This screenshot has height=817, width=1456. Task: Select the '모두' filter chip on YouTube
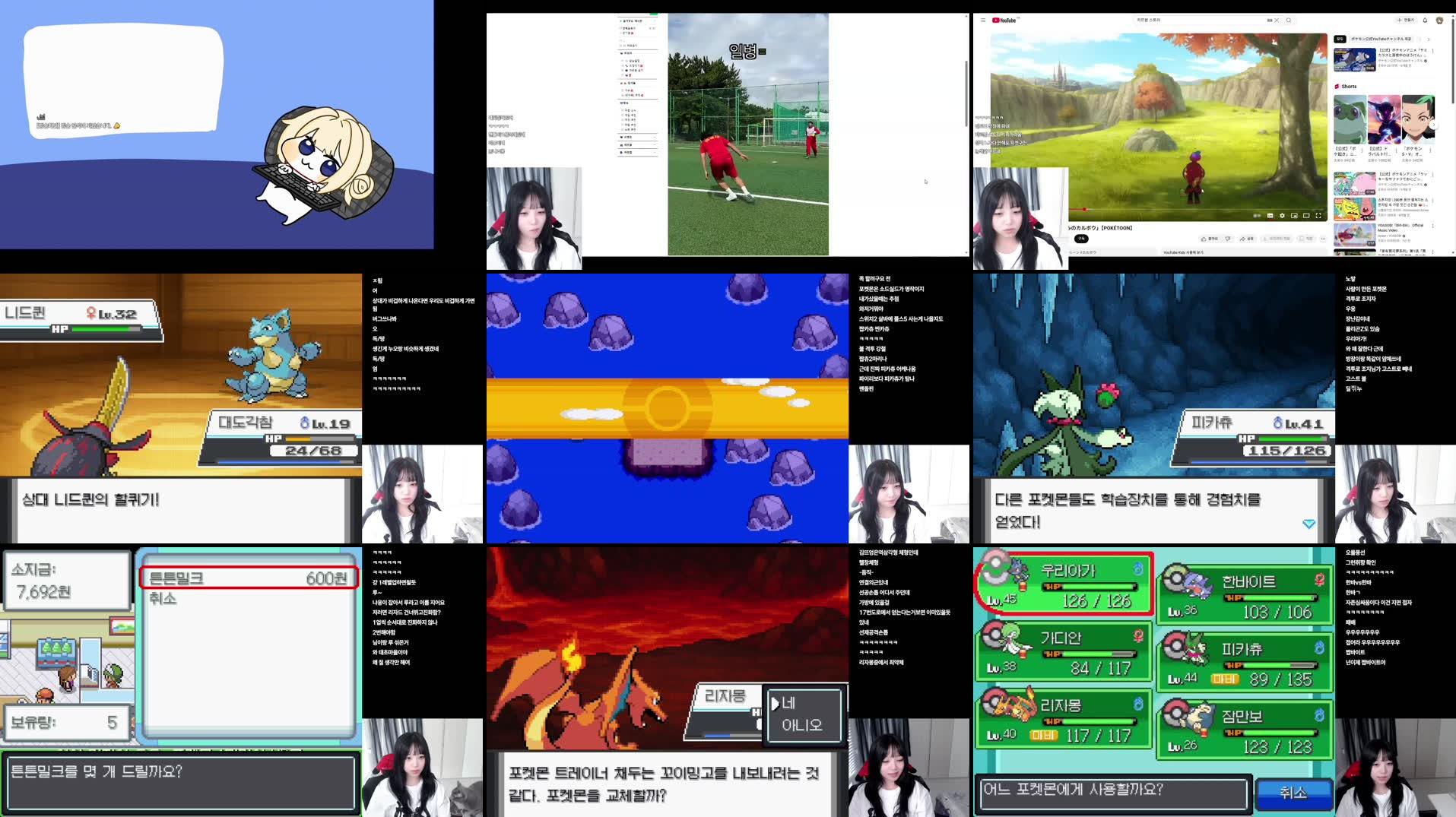point(1340,39)
